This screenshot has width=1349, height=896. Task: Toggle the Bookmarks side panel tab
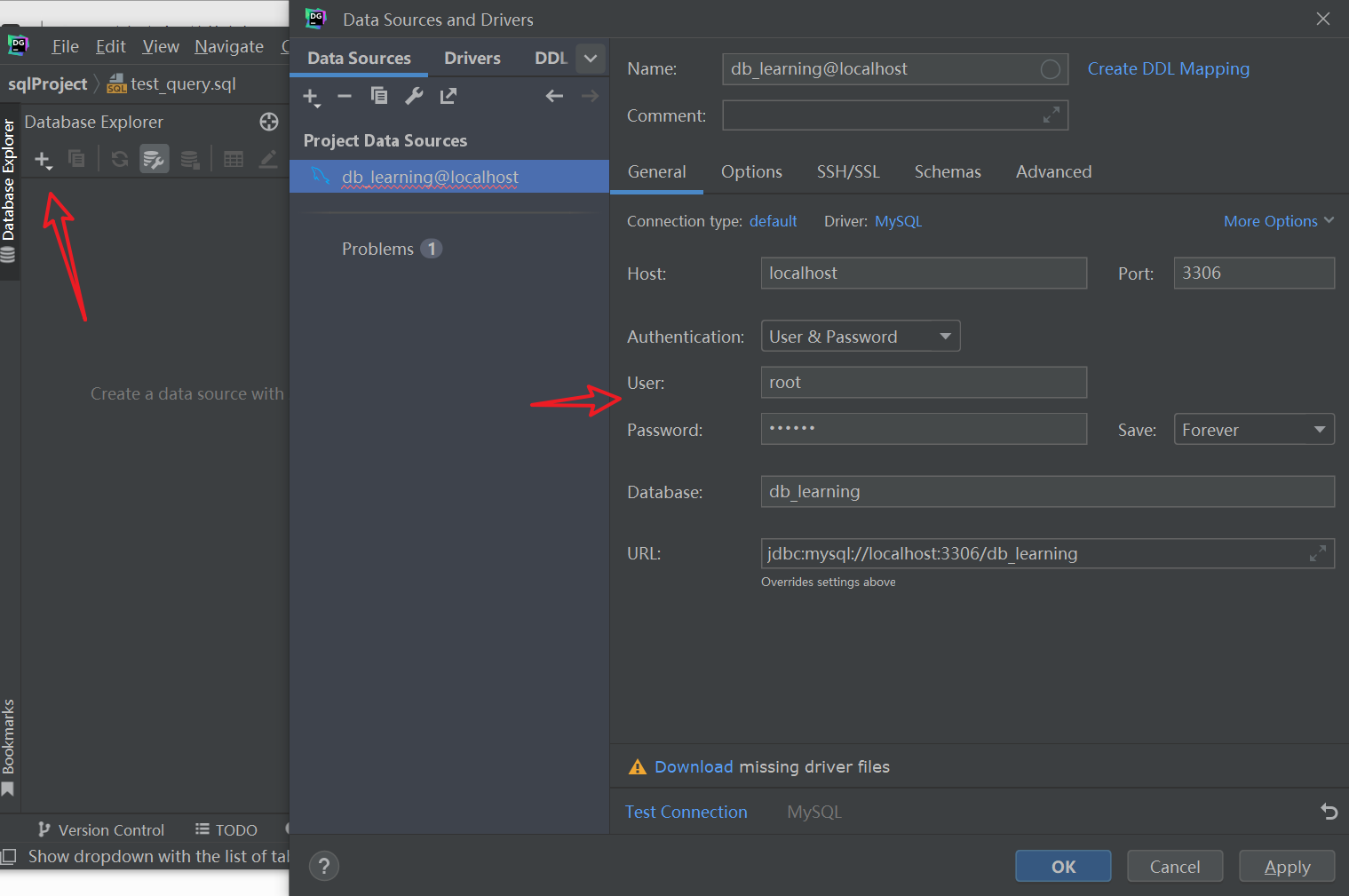pos(8,748)
